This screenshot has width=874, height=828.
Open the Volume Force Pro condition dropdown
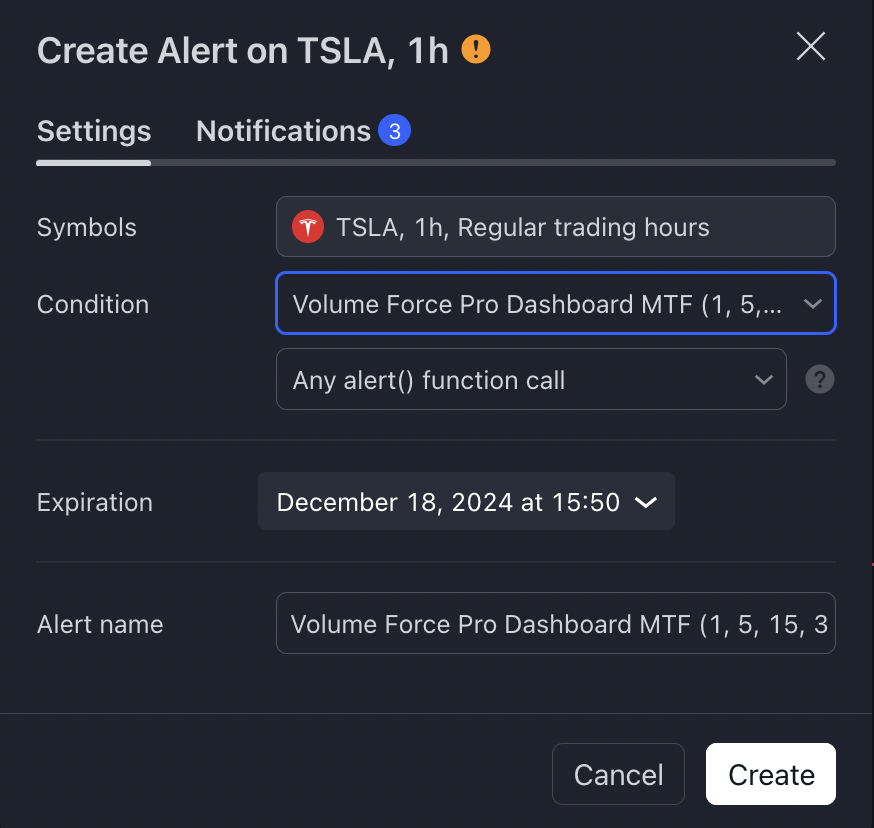coord(556,303)
